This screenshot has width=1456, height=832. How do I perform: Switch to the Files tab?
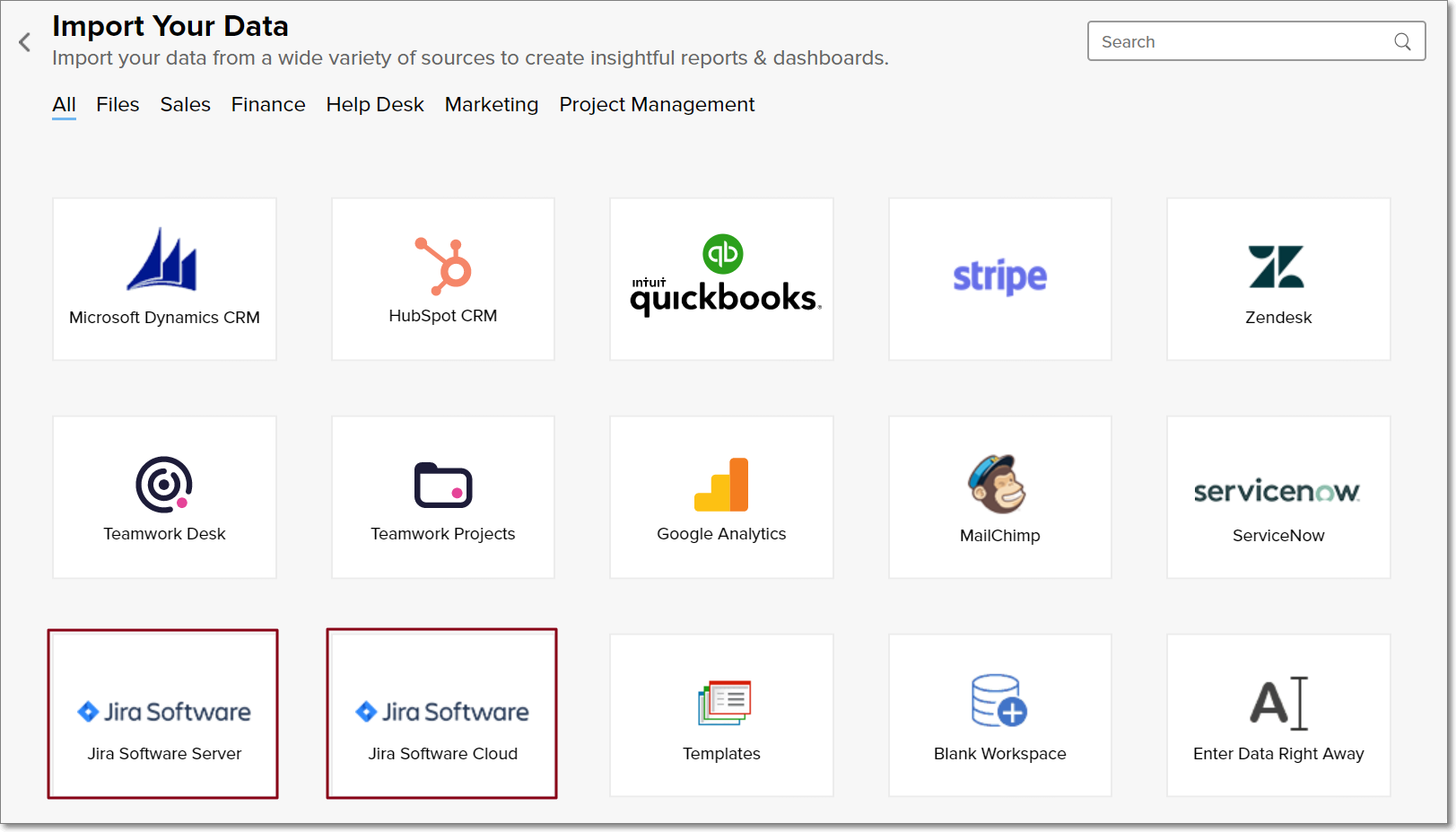coord(118,104)
